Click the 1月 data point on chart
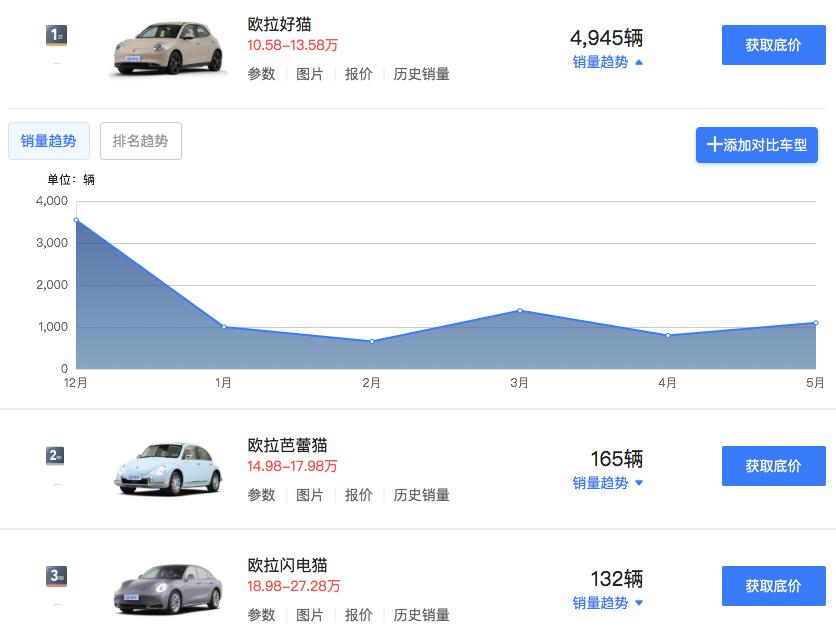Viewport: 836px width, 639px height. tap(224, 327)
